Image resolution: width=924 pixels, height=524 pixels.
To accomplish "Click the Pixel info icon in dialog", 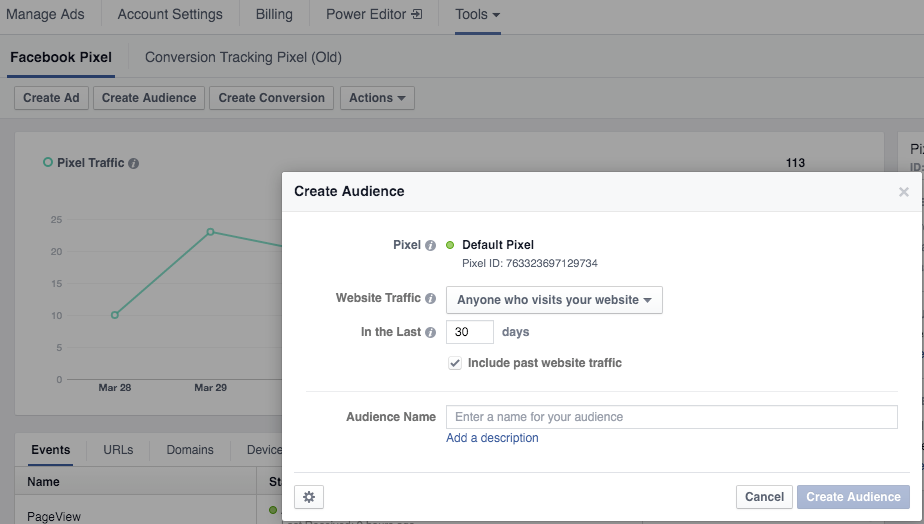I will [x=430, y=245].
